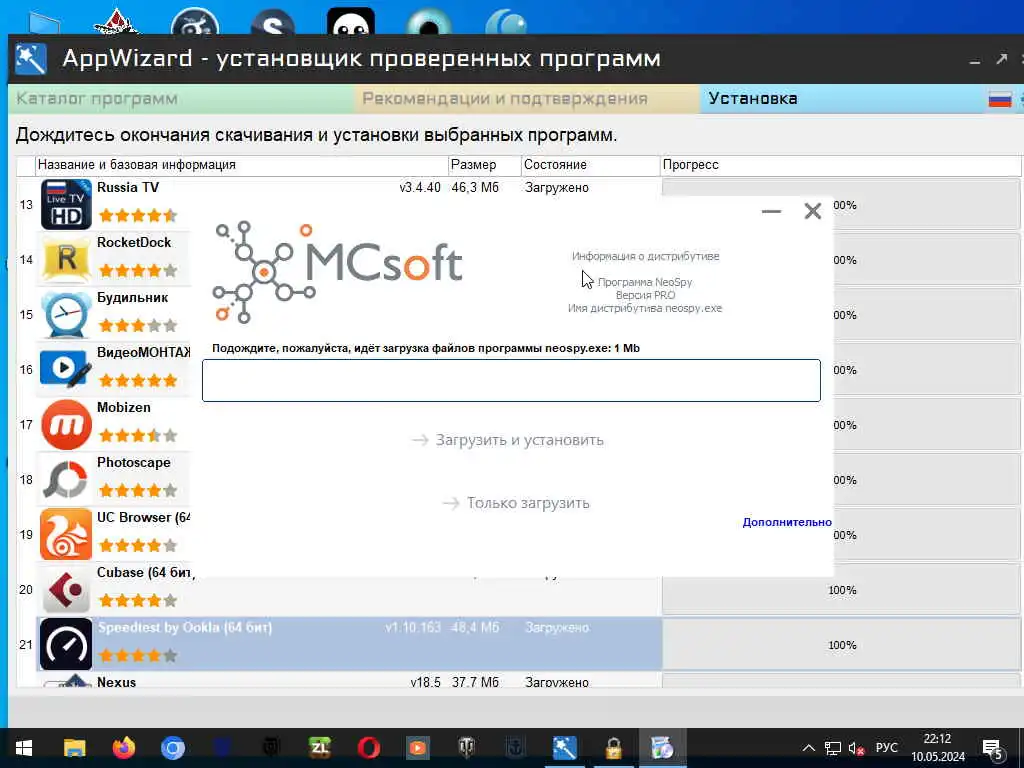
Task: Open the notification center icon
Action: tap(993, 750)
